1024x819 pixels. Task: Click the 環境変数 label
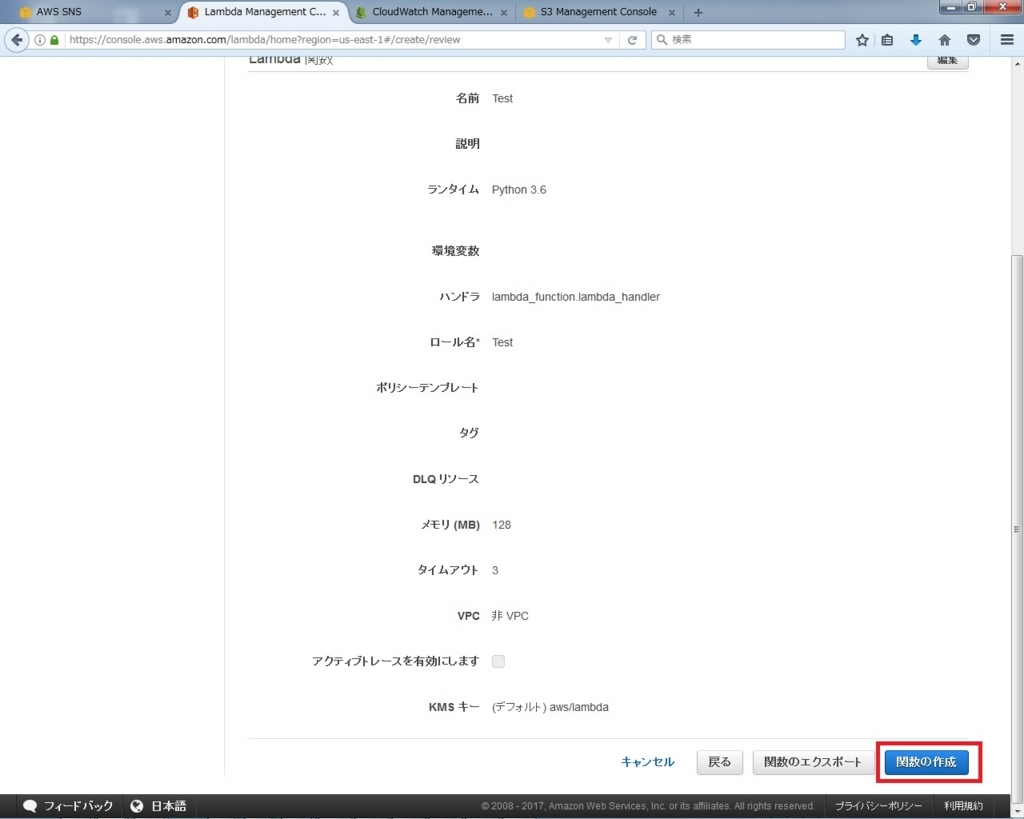point(455,251)
